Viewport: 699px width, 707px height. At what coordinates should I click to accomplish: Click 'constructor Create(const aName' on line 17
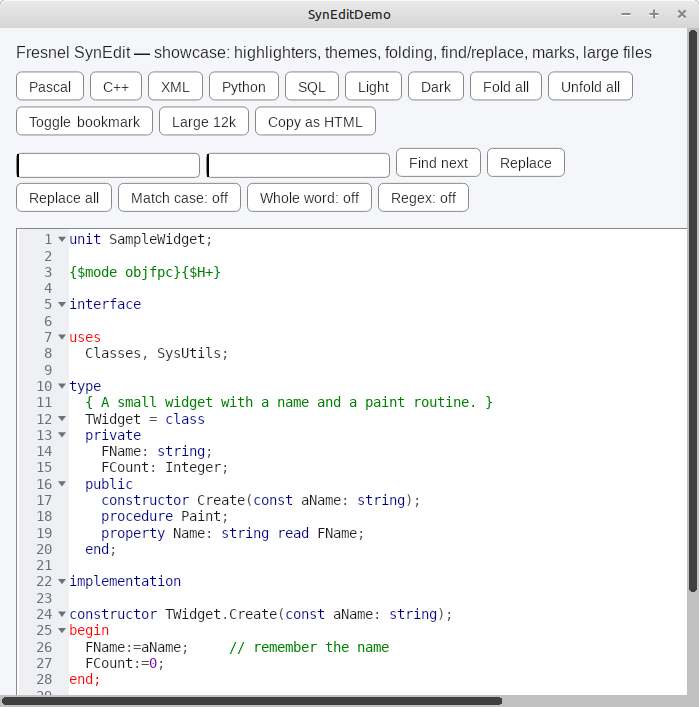(x=224, y=500)
